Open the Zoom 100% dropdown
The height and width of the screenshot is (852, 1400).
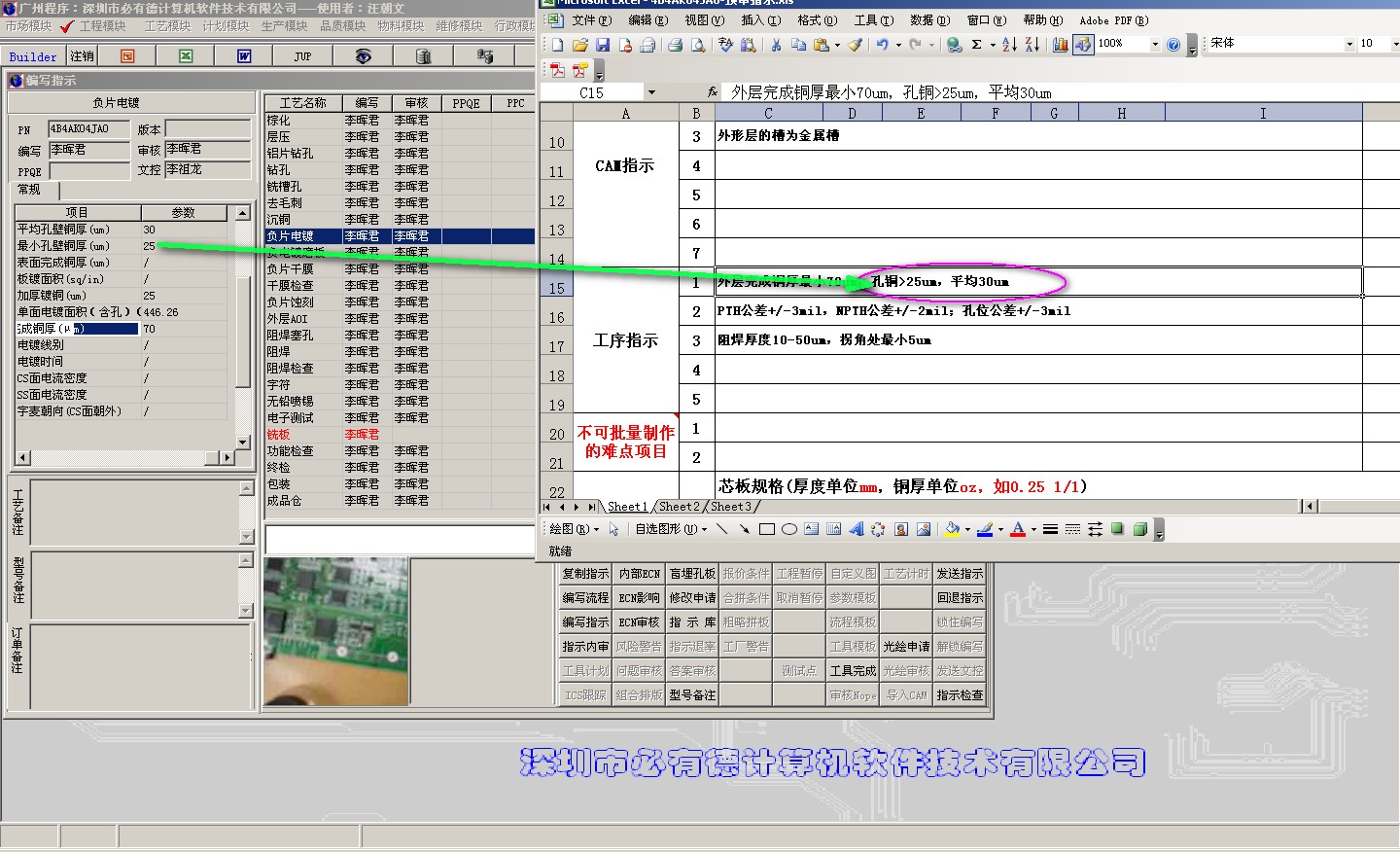[1155, 44]
